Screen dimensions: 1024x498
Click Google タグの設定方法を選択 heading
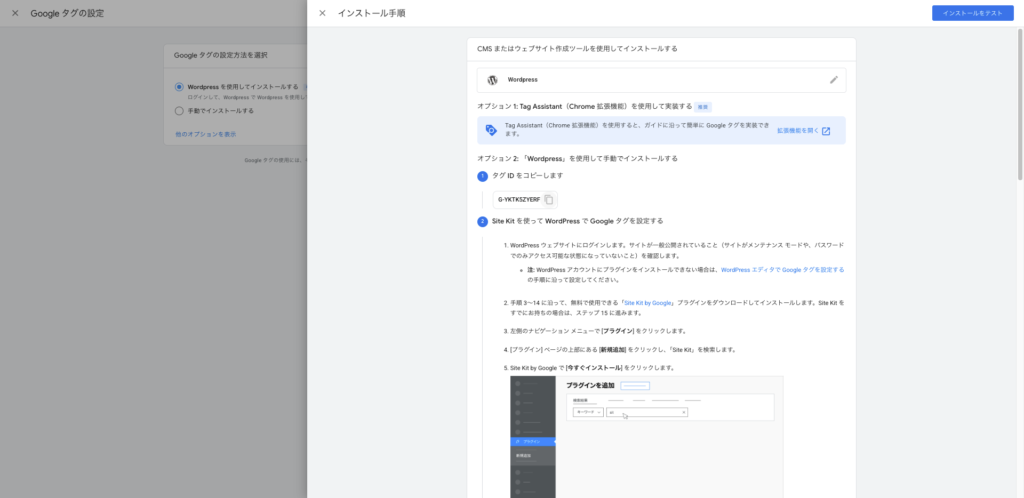221,55
